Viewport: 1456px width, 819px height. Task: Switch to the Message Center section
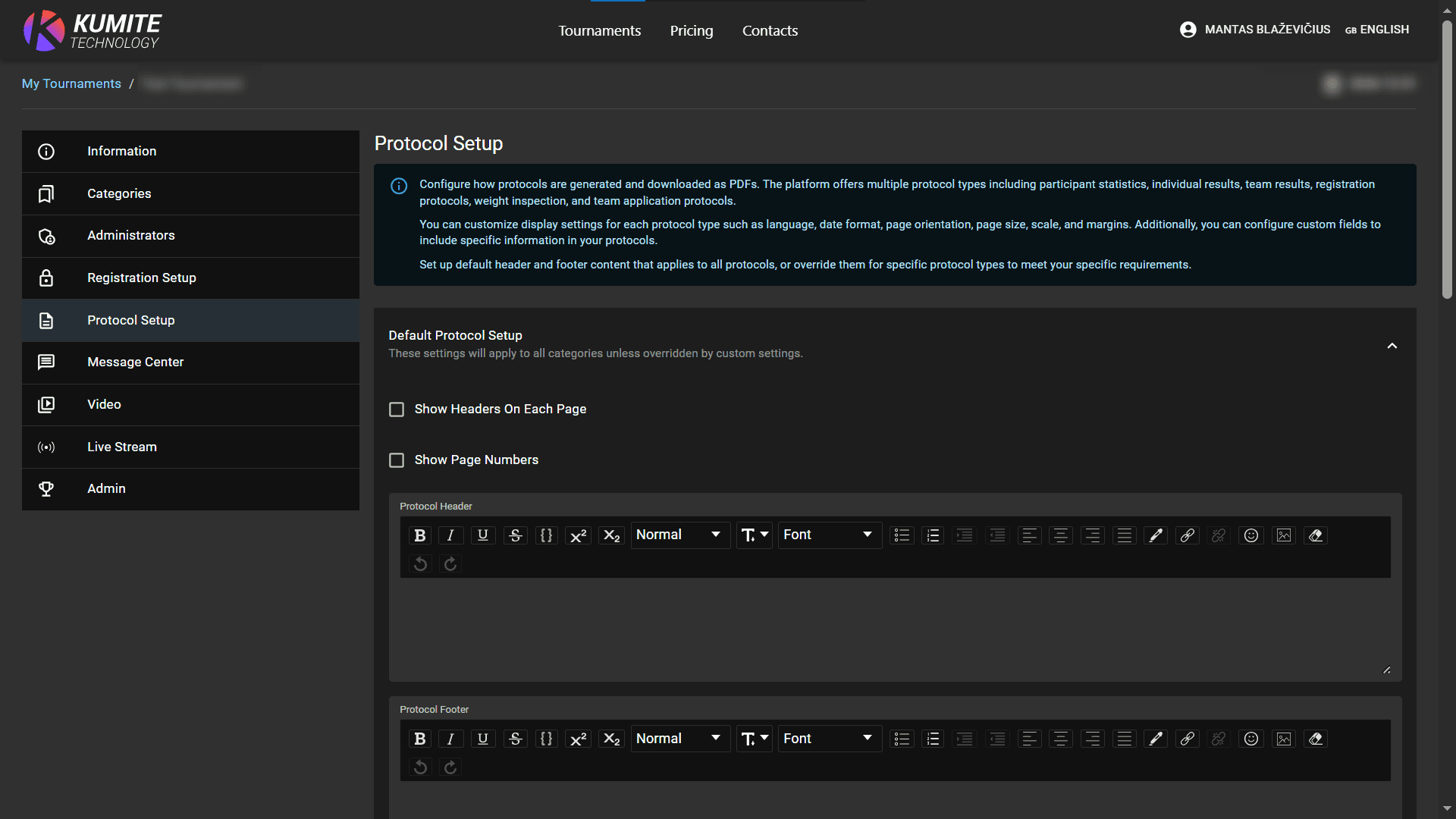click(135, 362)
